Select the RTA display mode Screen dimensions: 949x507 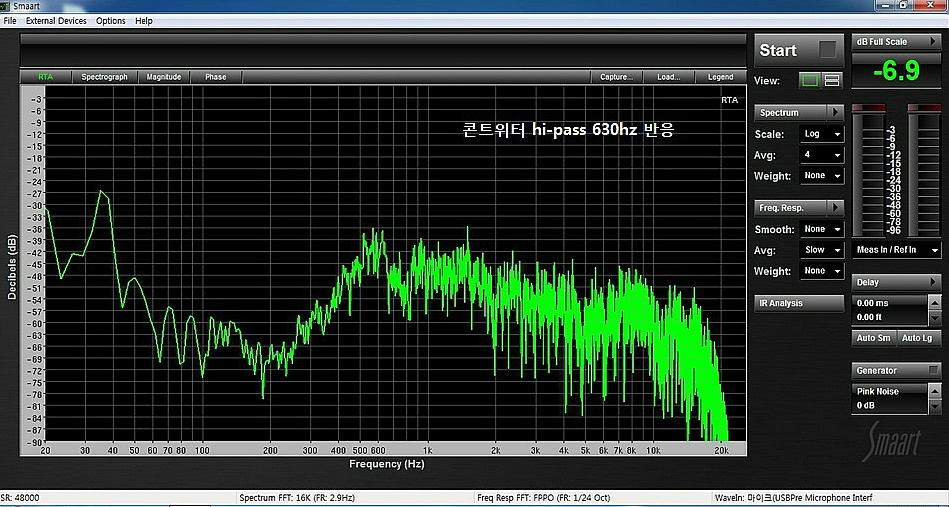pos(46,77)
